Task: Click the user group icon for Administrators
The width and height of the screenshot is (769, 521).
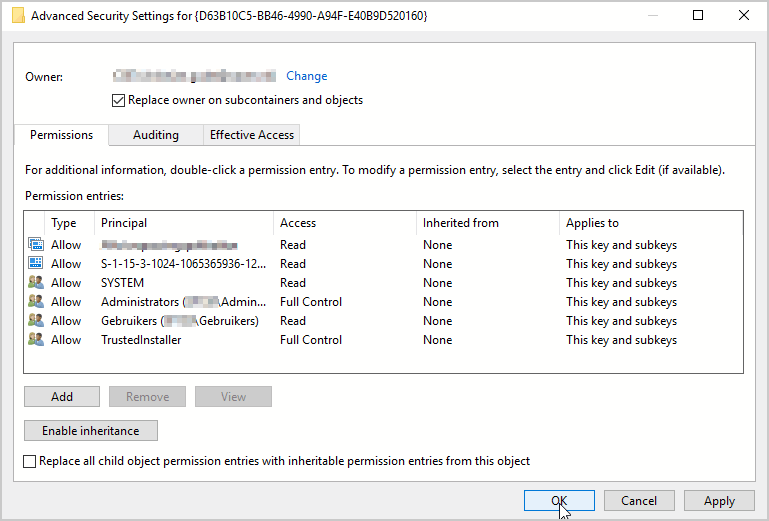Action: [36, 302]
